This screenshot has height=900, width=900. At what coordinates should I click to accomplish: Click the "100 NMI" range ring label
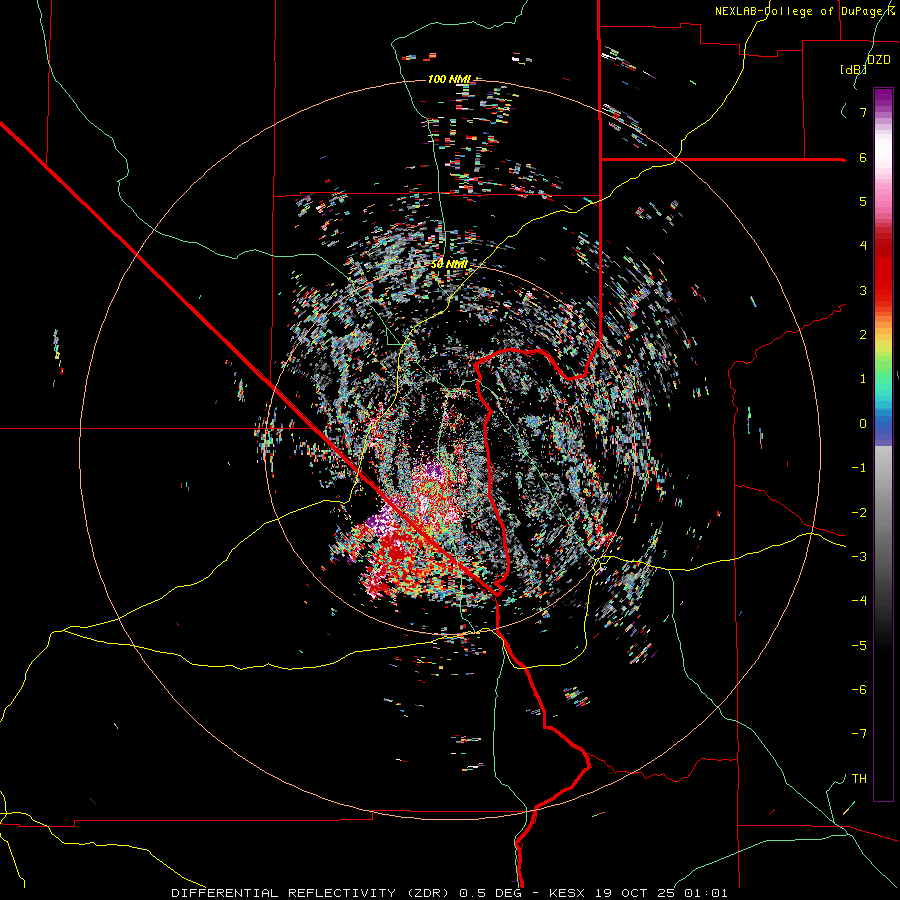(449, 79)
